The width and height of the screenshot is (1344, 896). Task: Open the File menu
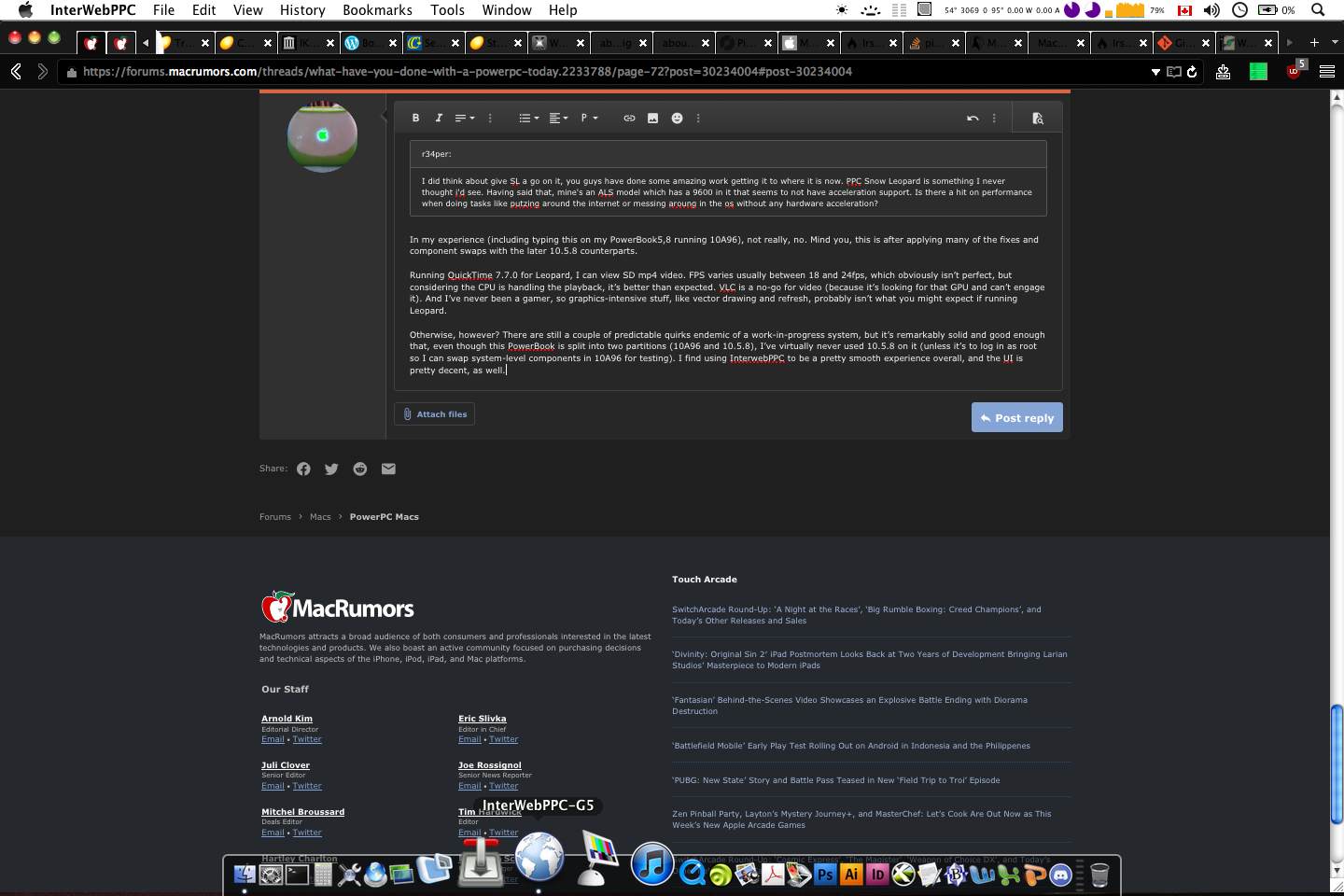(164, 10)
